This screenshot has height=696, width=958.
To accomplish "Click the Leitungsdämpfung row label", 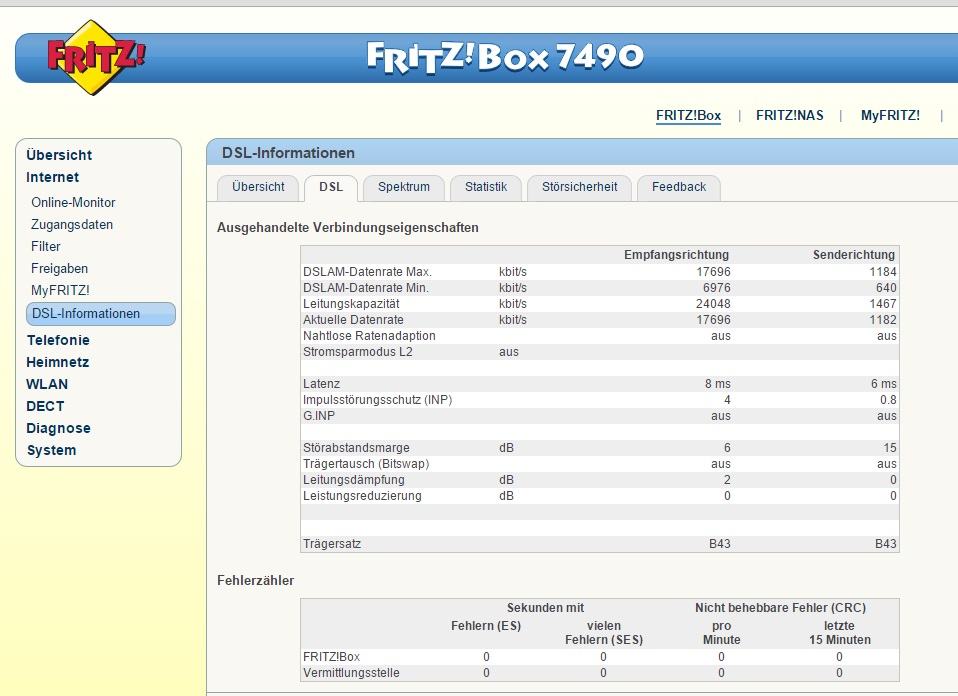I will (354, 480).
